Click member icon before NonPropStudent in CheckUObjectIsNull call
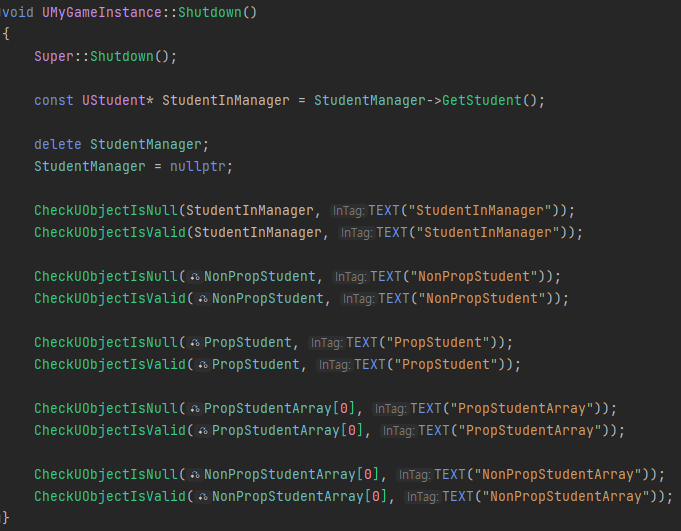Viewport: 681px width, 531px height. pyautogui.click(x=195, y=277)
